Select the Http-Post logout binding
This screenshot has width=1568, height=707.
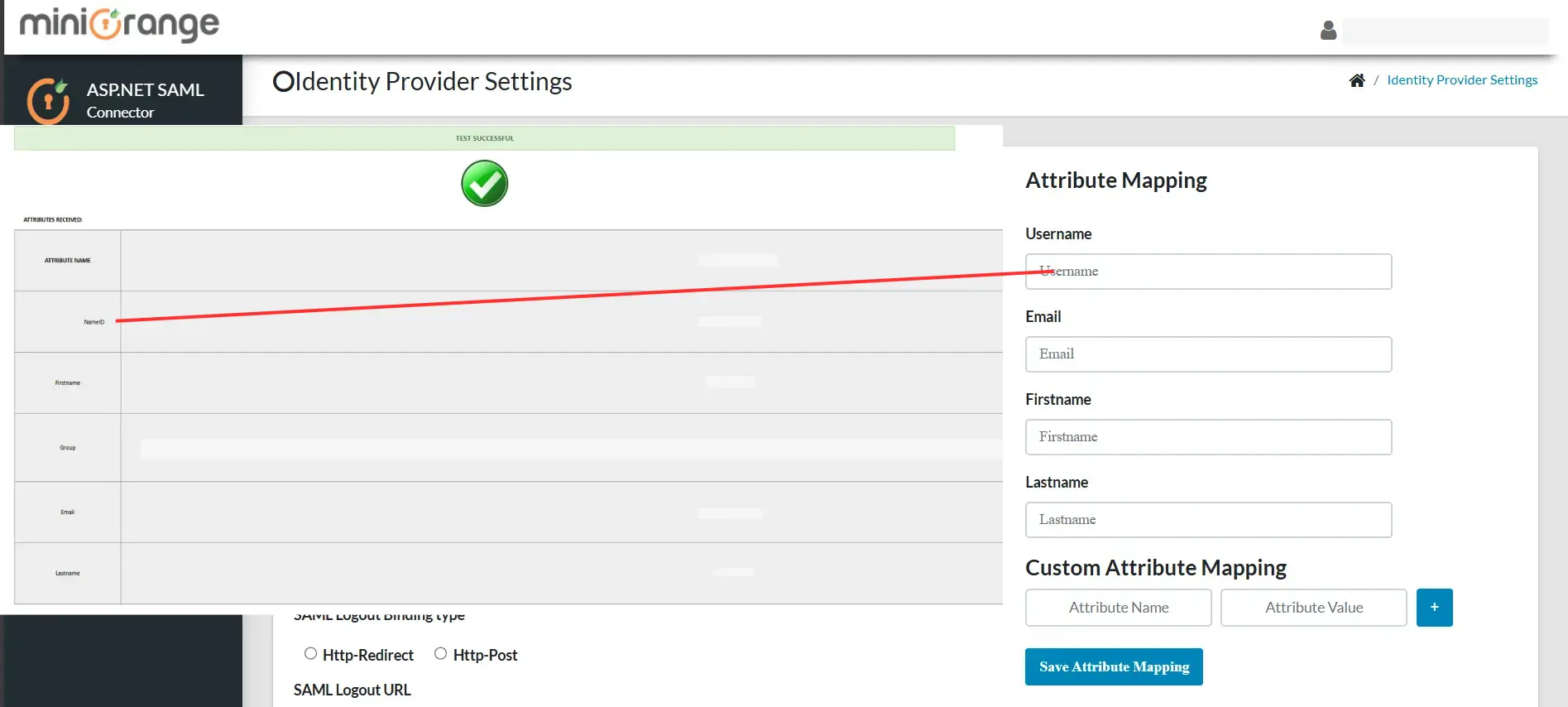(x=441, y=654)
